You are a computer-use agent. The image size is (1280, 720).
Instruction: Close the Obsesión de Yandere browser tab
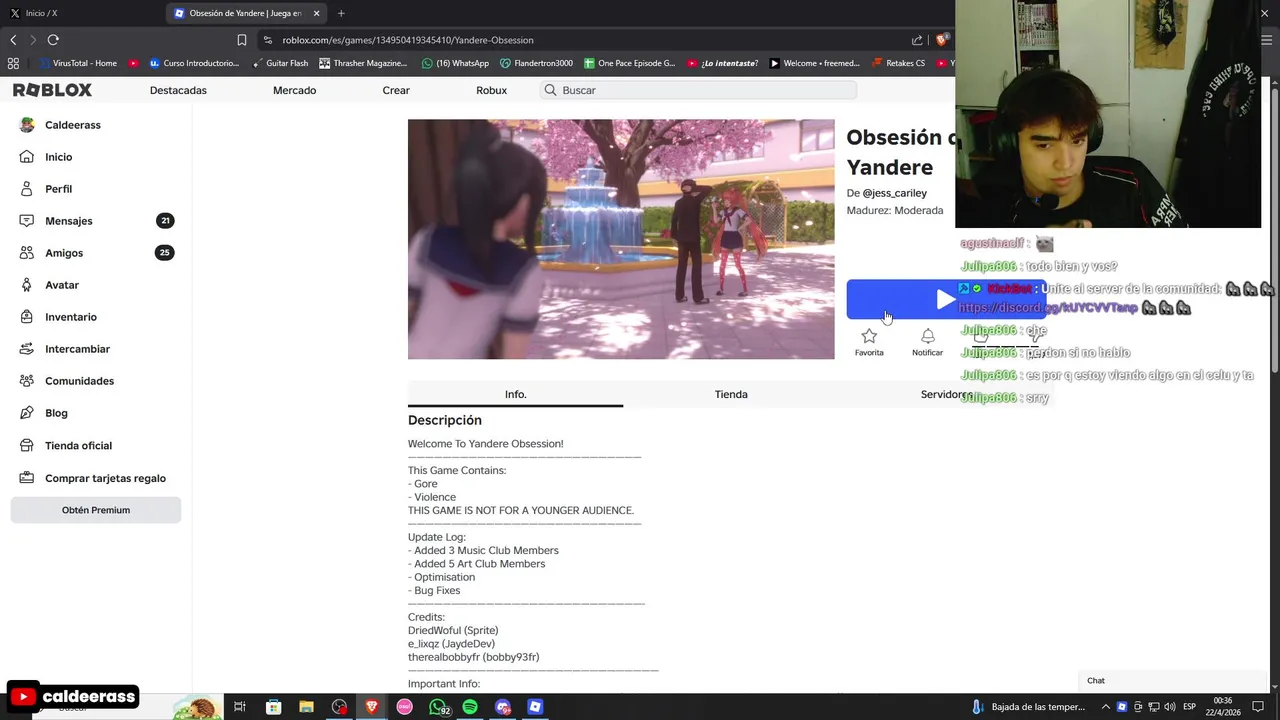[317, 13]
